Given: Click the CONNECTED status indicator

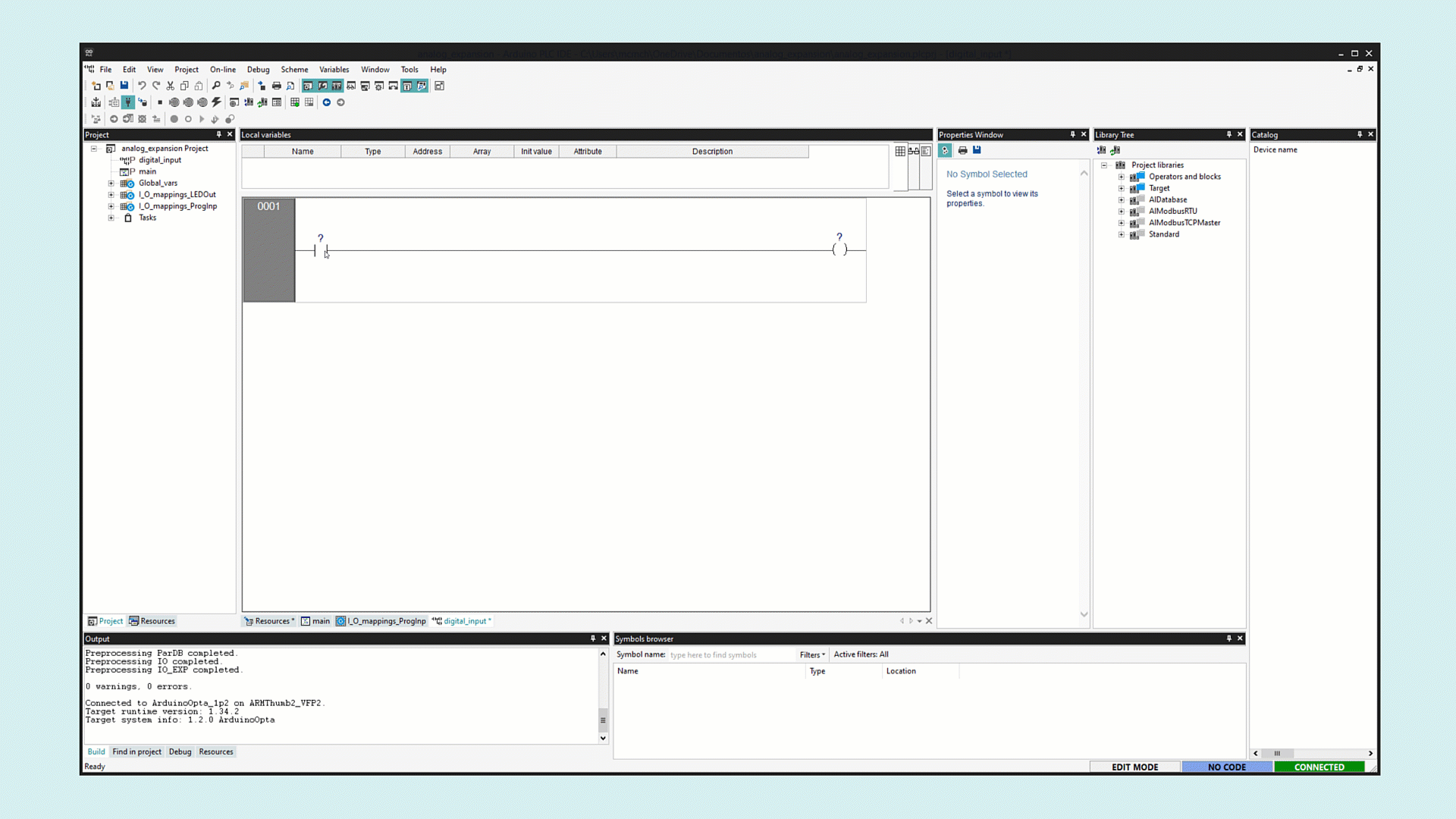Looking at the screenshot, I should click(1319, 767).
